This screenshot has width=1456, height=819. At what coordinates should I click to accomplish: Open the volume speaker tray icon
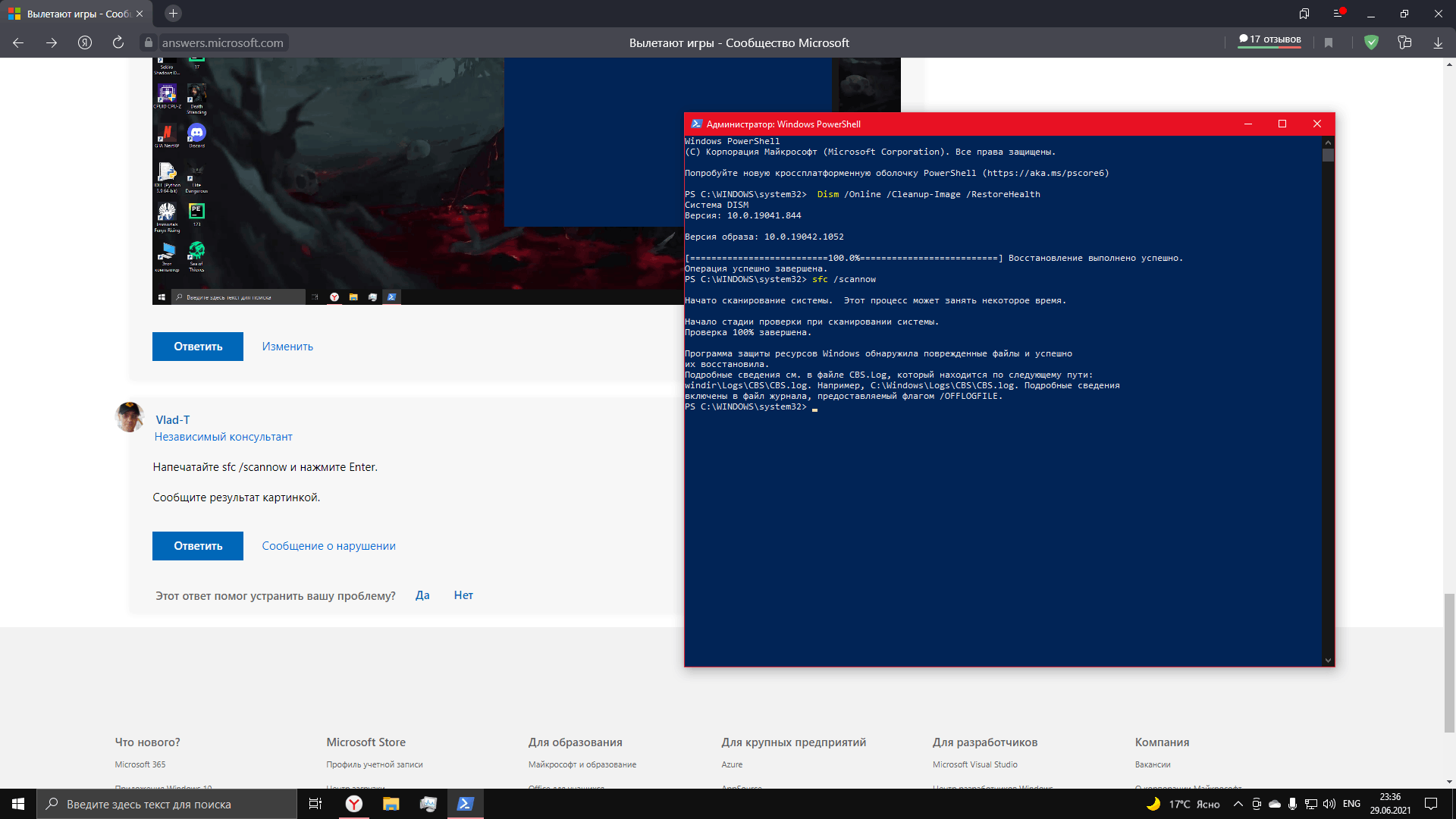coord(1329,804)
